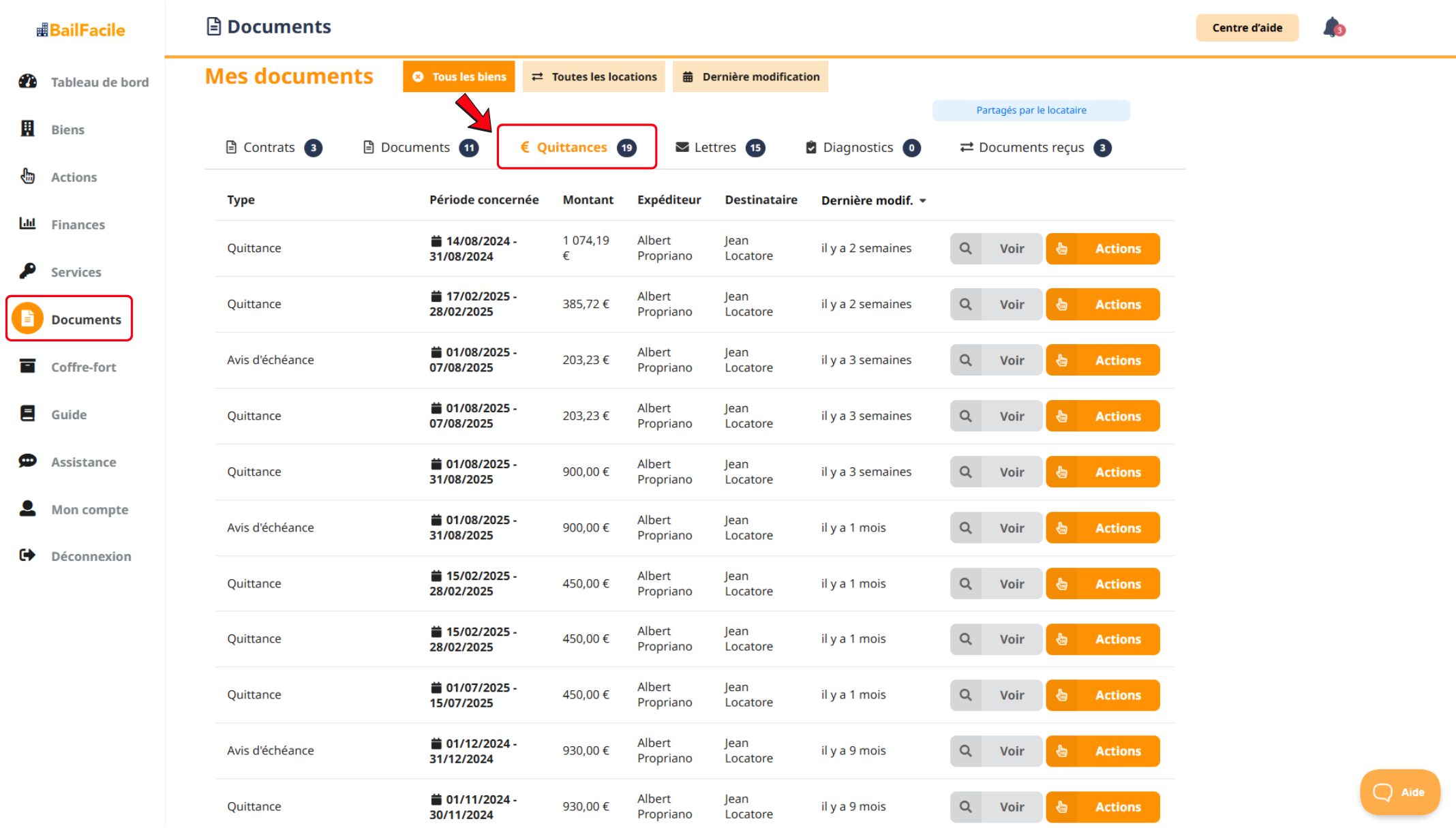Clear the Tous les biens filter
The width and height of the screenshot is (1456, 828).
click(419, 77)
